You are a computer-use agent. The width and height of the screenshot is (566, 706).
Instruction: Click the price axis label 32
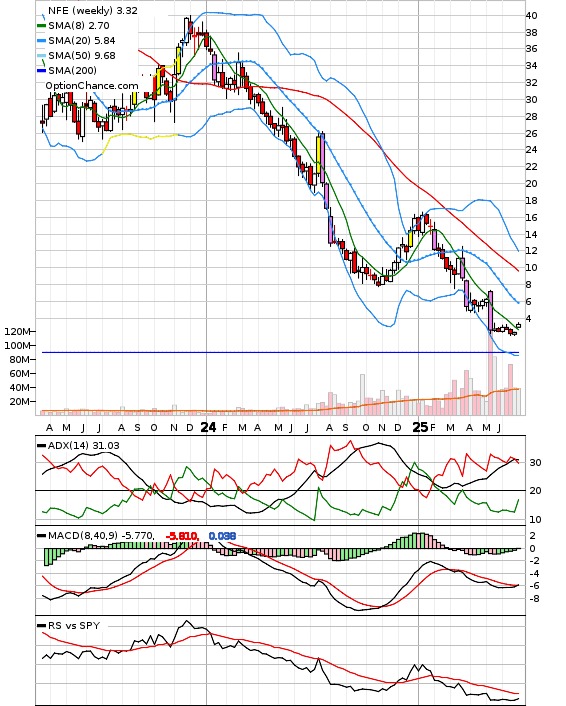pos(531,83)
